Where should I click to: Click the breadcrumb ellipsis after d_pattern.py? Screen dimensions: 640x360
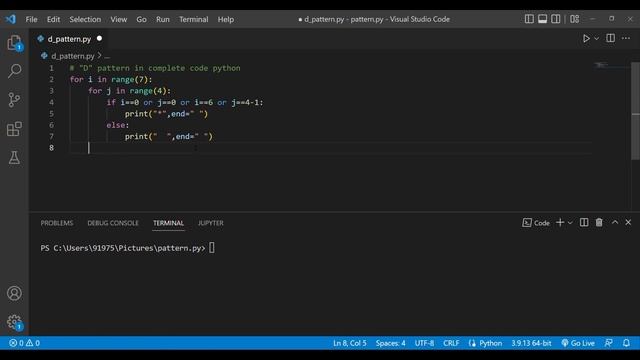[107, 56]
